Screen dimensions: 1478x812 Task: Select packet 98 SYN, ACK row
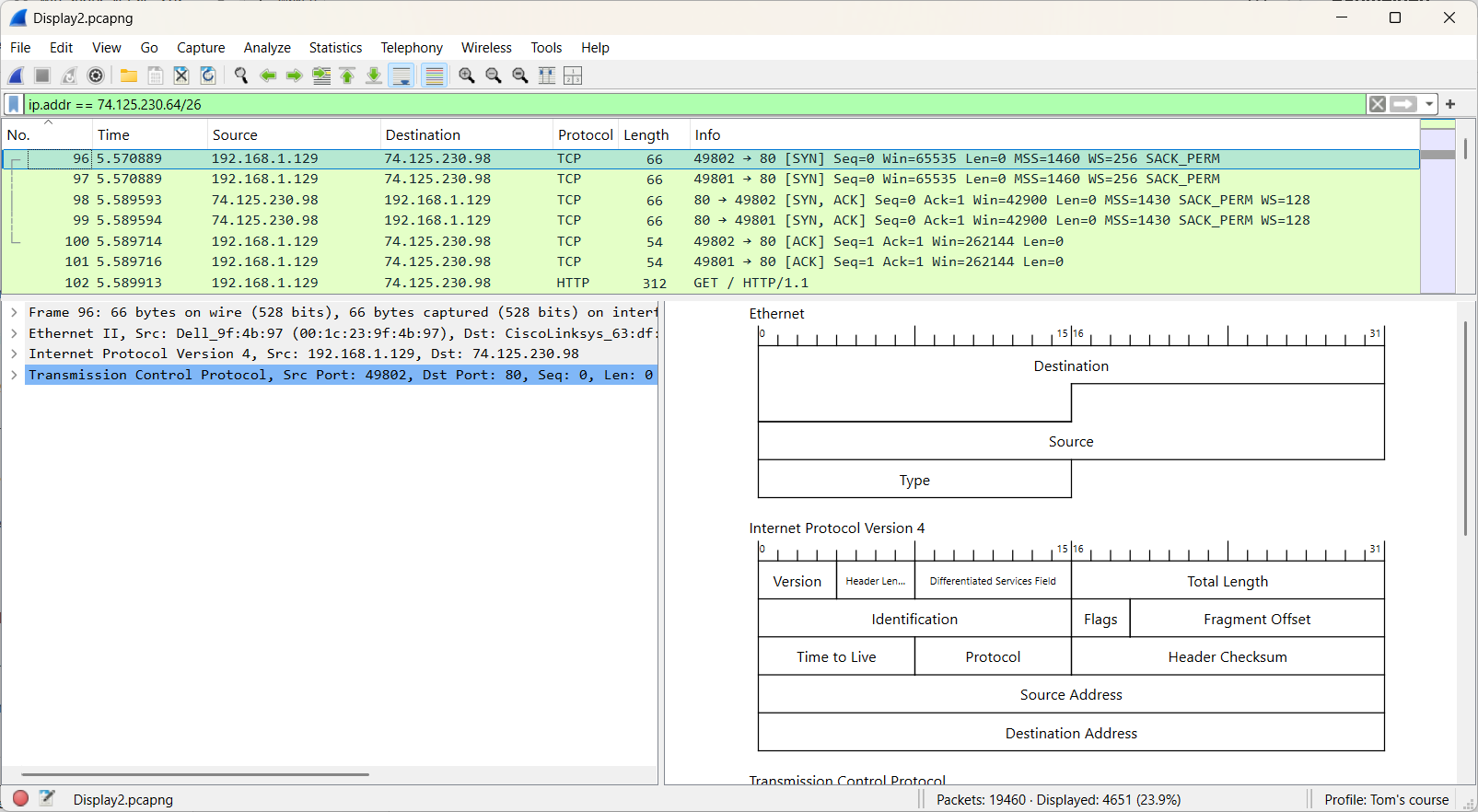tap(711, 200)
